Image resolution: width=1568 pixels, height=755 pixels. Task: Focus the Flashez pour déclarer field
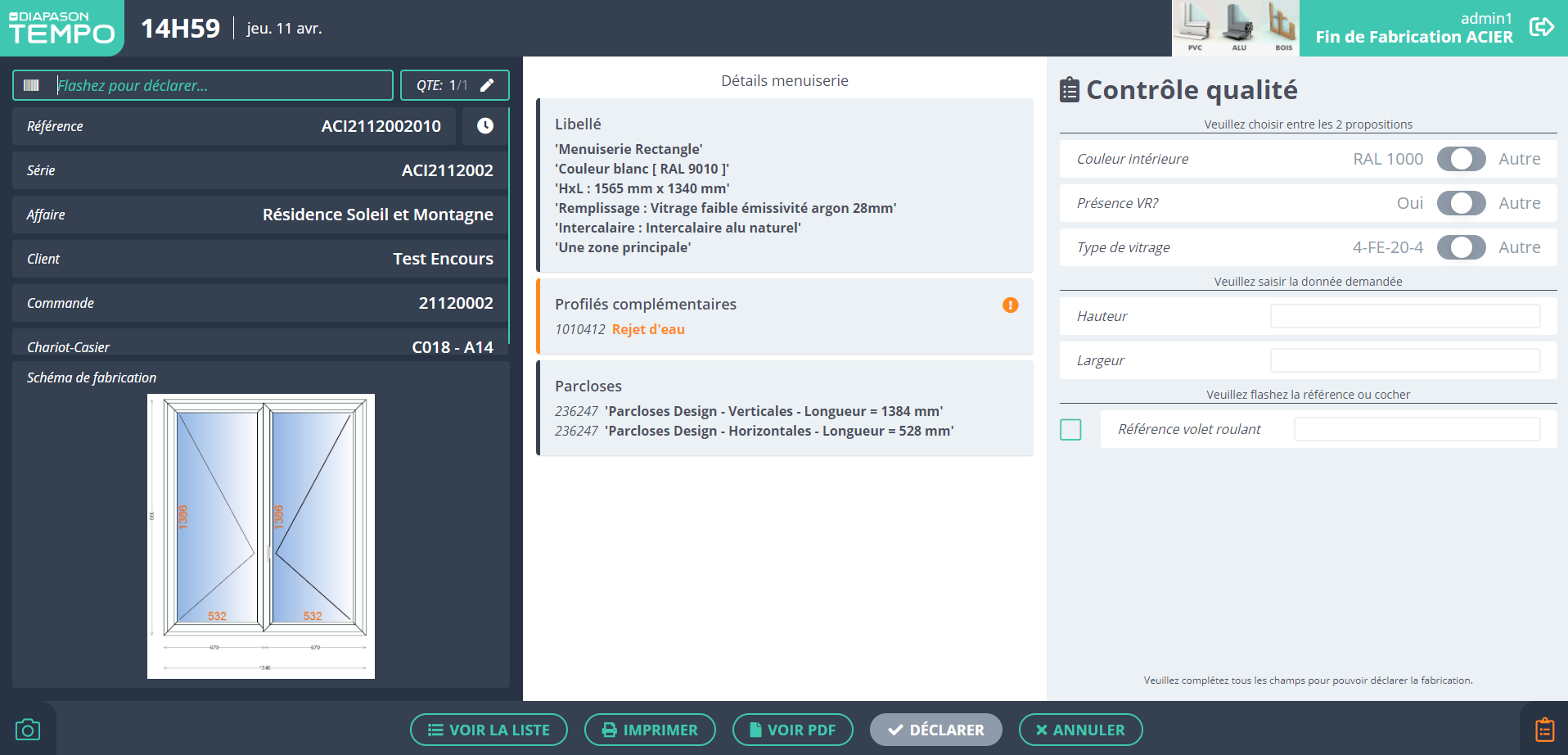(x=221, y=85)
